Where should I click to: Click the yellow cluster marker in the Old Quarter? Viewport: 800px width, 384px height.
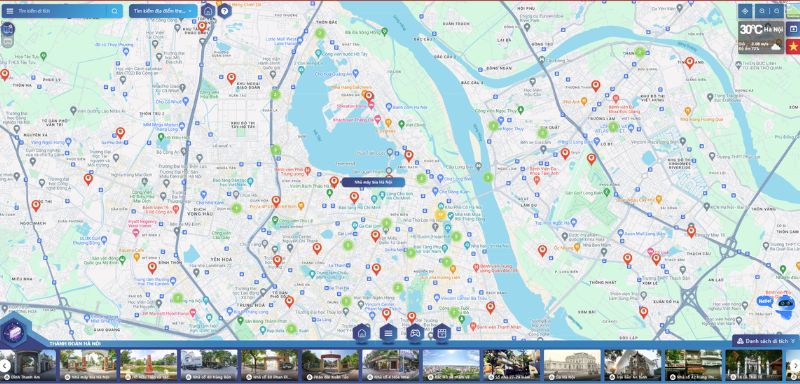coord(440,215)
